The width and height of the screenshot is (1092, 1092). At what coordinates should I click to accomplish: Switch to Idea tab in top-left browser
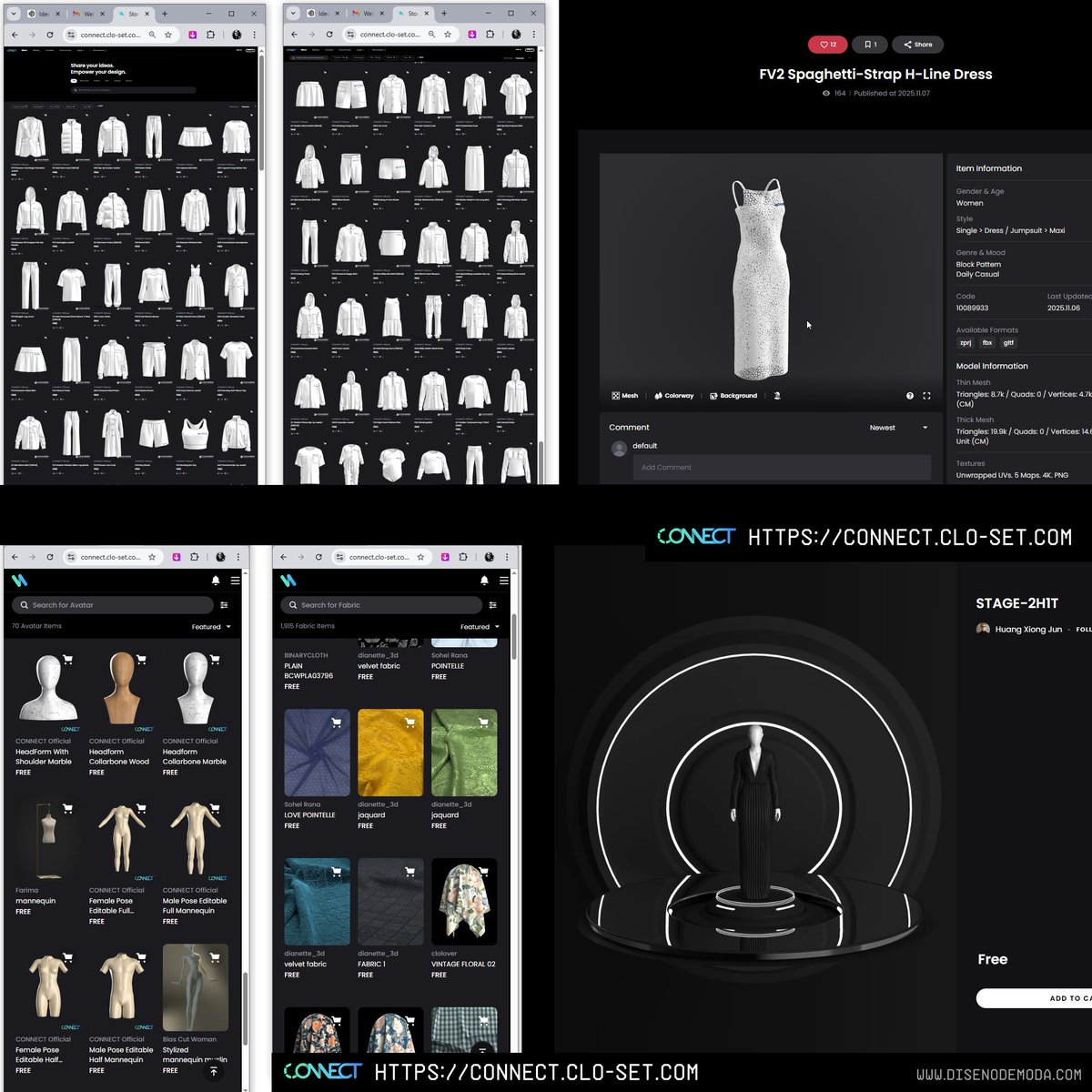pos(45,14)
